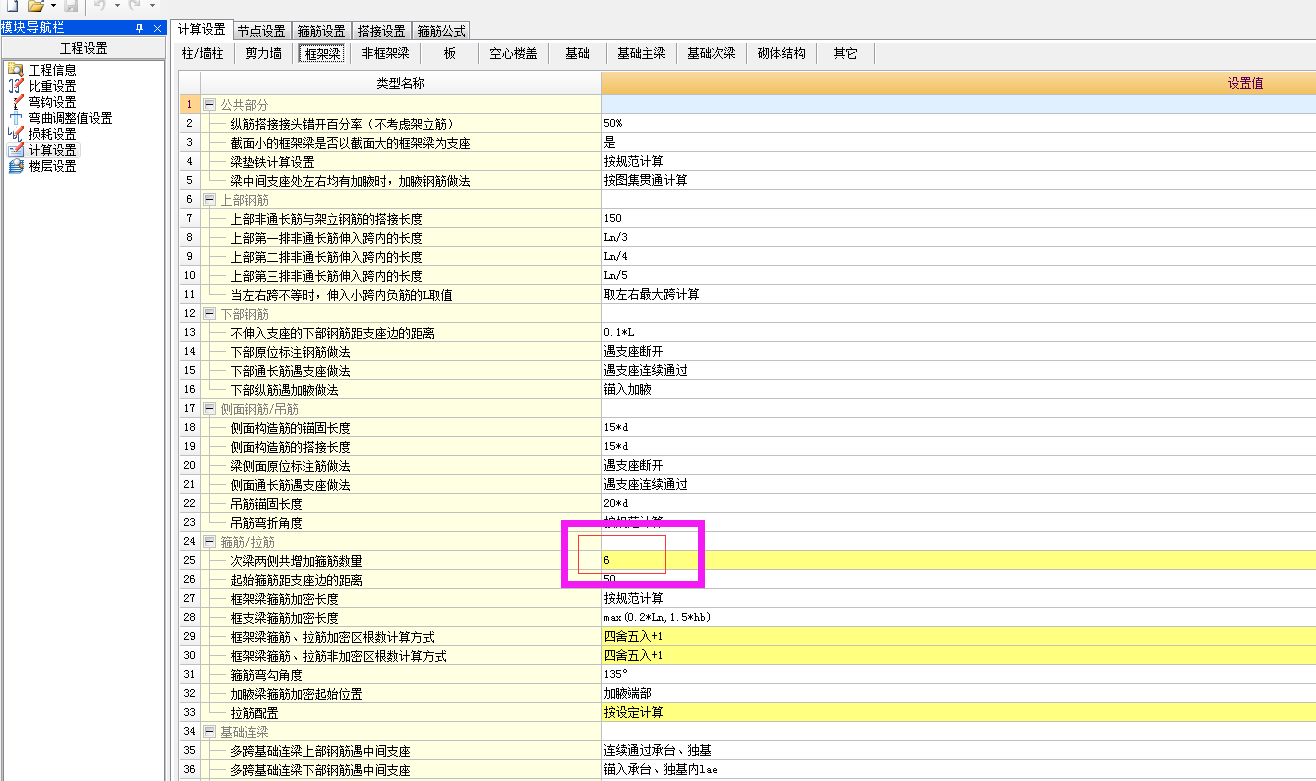Viewport: 1316px width, 781px height.
Task: Select the 框架梁 category button
Action: click(322, 53)
